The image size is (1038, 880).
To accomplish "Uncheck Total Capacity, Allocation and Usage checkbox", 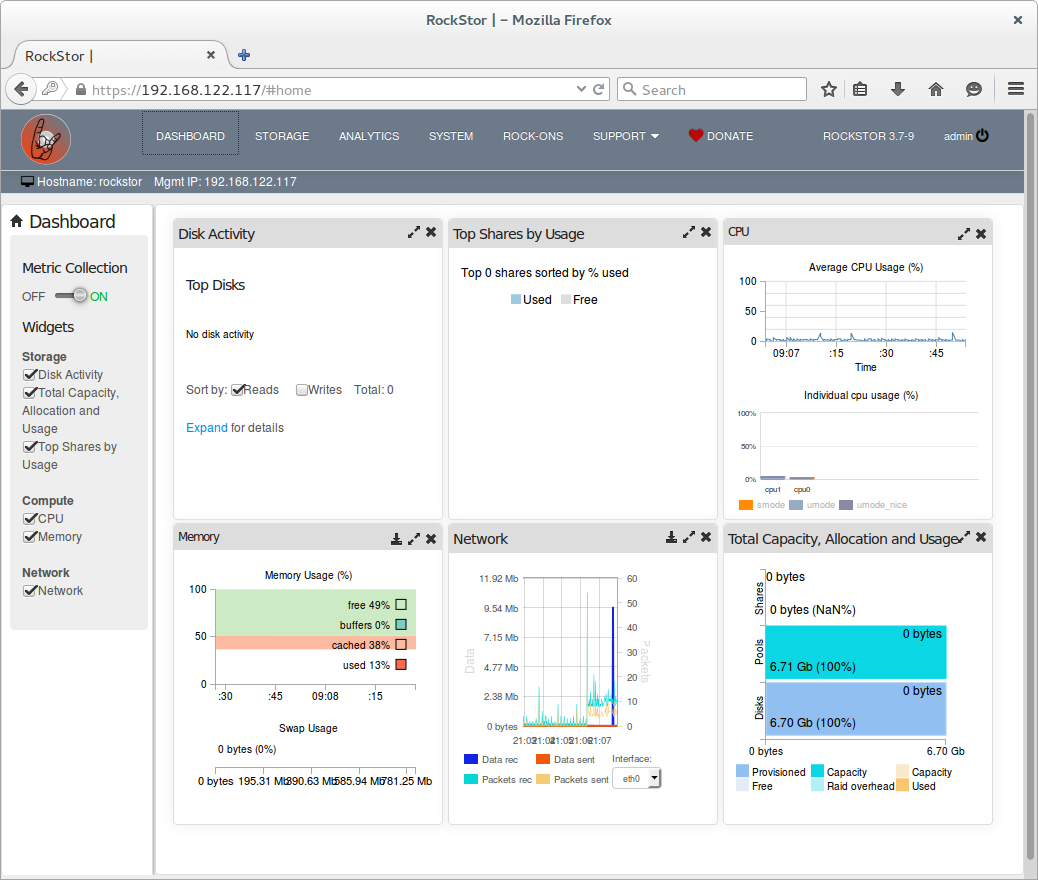I will pyautogui.click(x=30, y=393).
